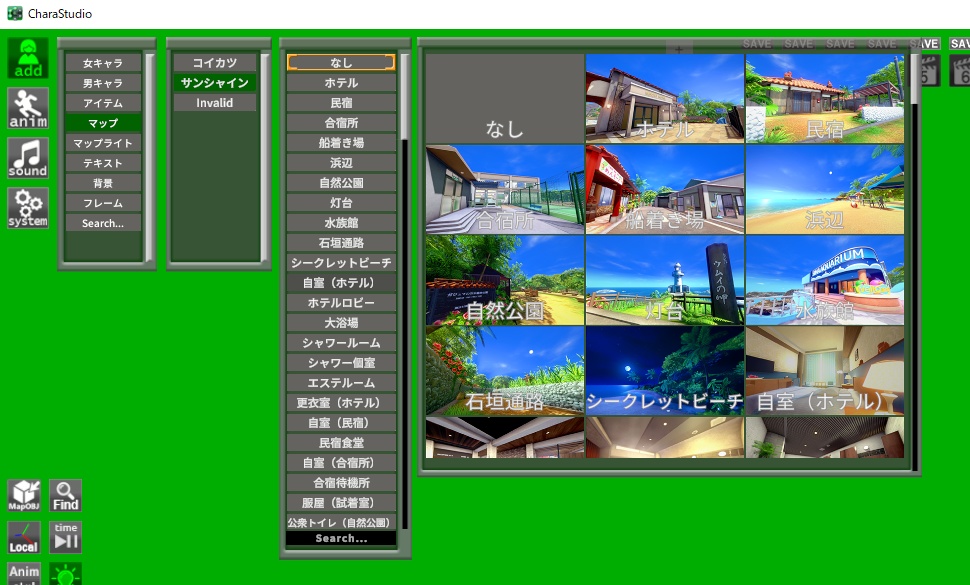The width and height of the screenshot is (970, 585).
Task: Click the Local axis icon
Action: [x=24, y=537]
